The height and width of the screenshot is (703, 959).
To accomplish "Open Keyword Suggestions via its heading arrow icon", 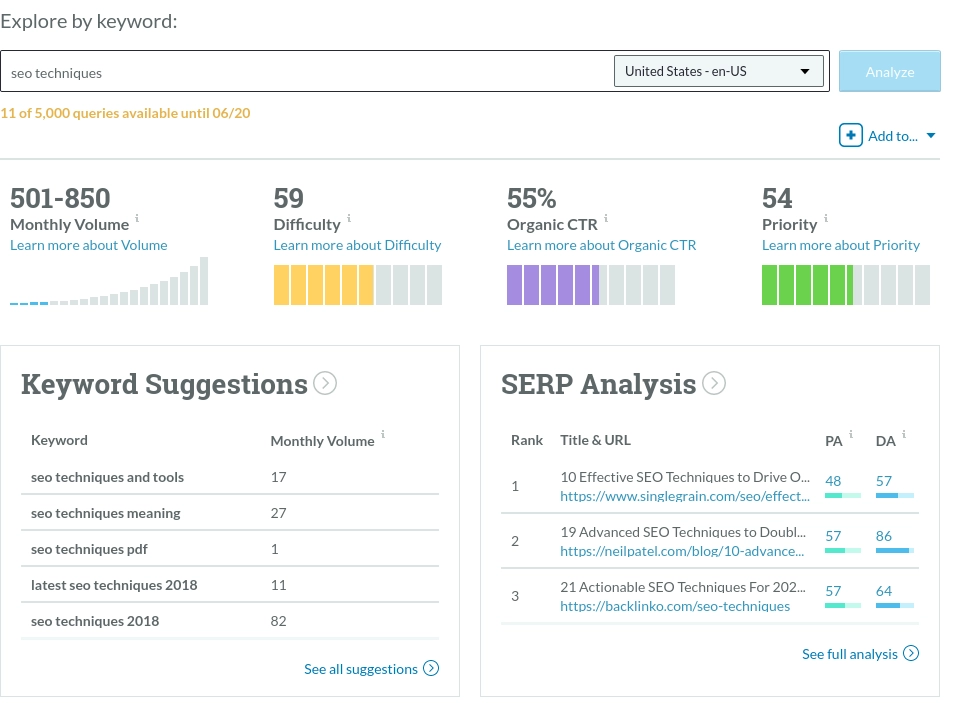I will click(x=325, y=383).
